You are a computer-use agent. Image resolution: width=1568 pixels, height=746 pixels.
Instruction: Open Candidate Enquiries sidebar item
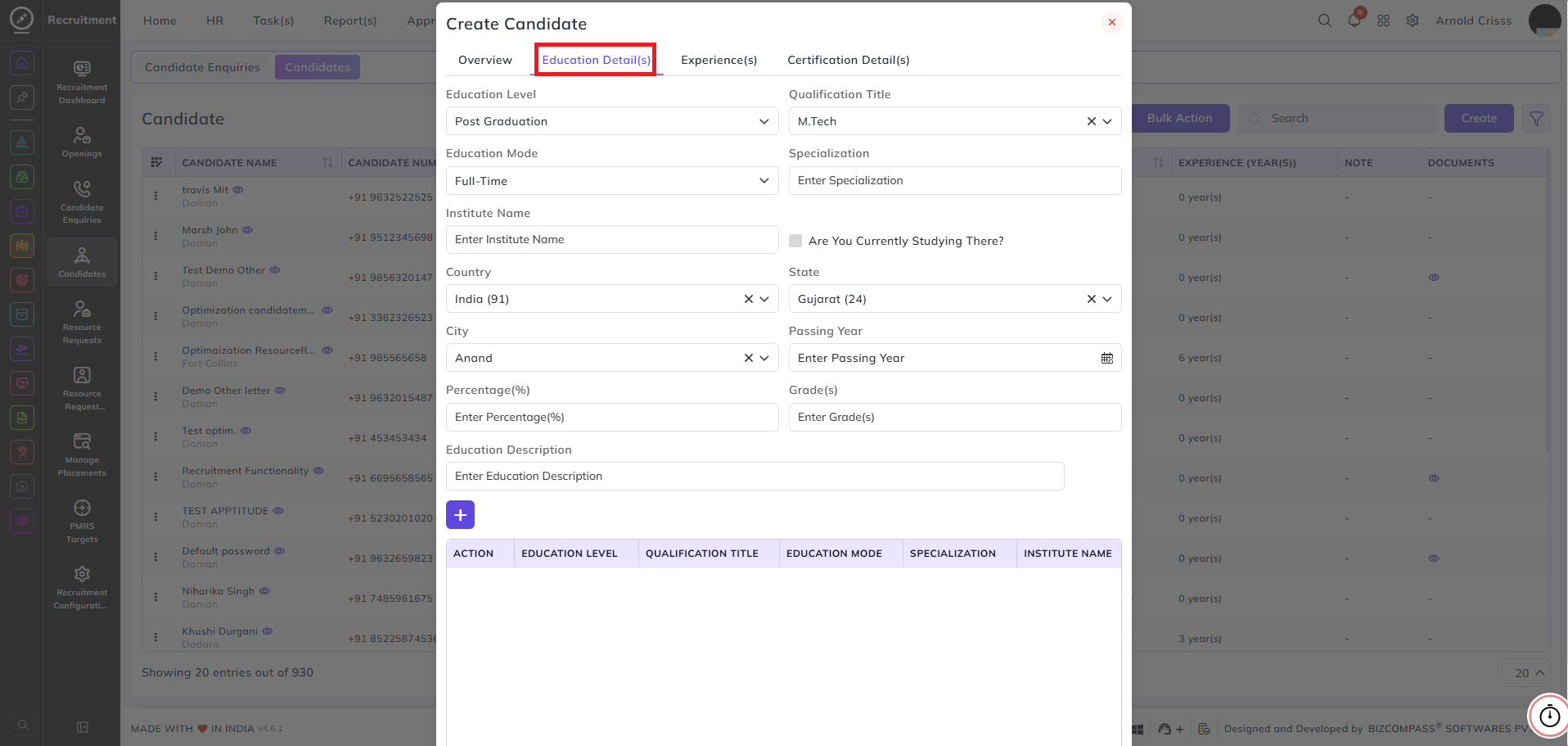coord(82,201)
